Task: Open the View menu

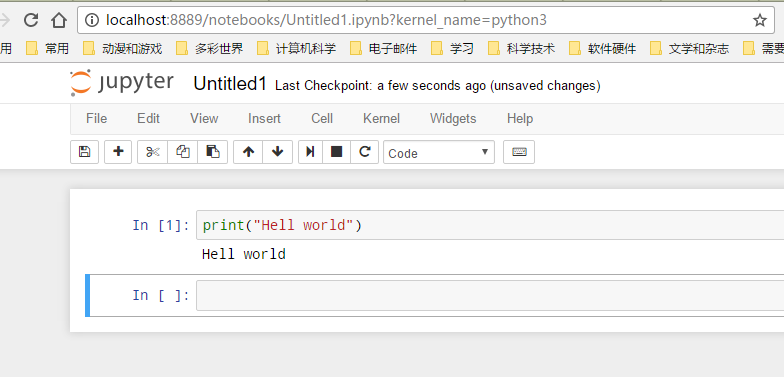Action: (204, 118)
